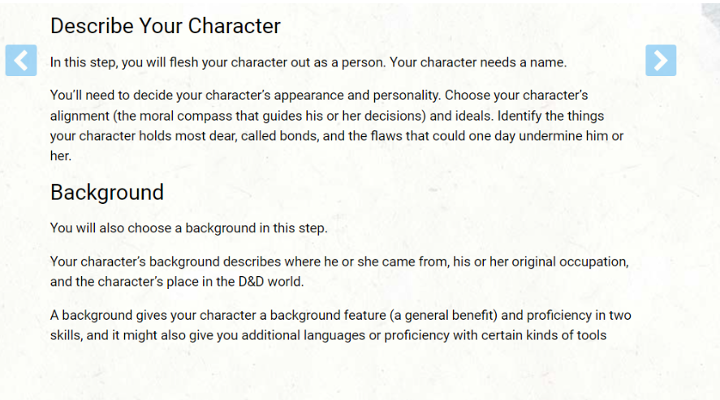
Task: Click the 'Describe Your Character' heading
Action: click(x=165, y=26)
